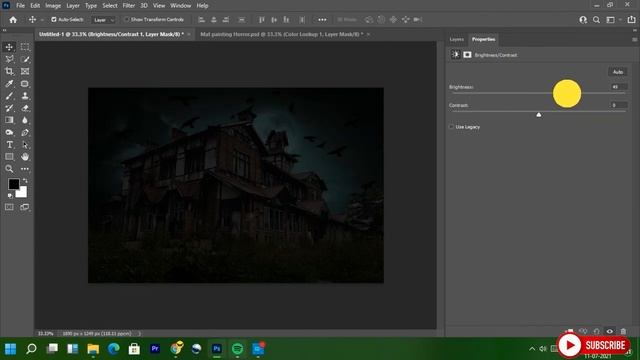Select the Move tool in the toolbox
The image size is (640, 360).
pos(9,47)
